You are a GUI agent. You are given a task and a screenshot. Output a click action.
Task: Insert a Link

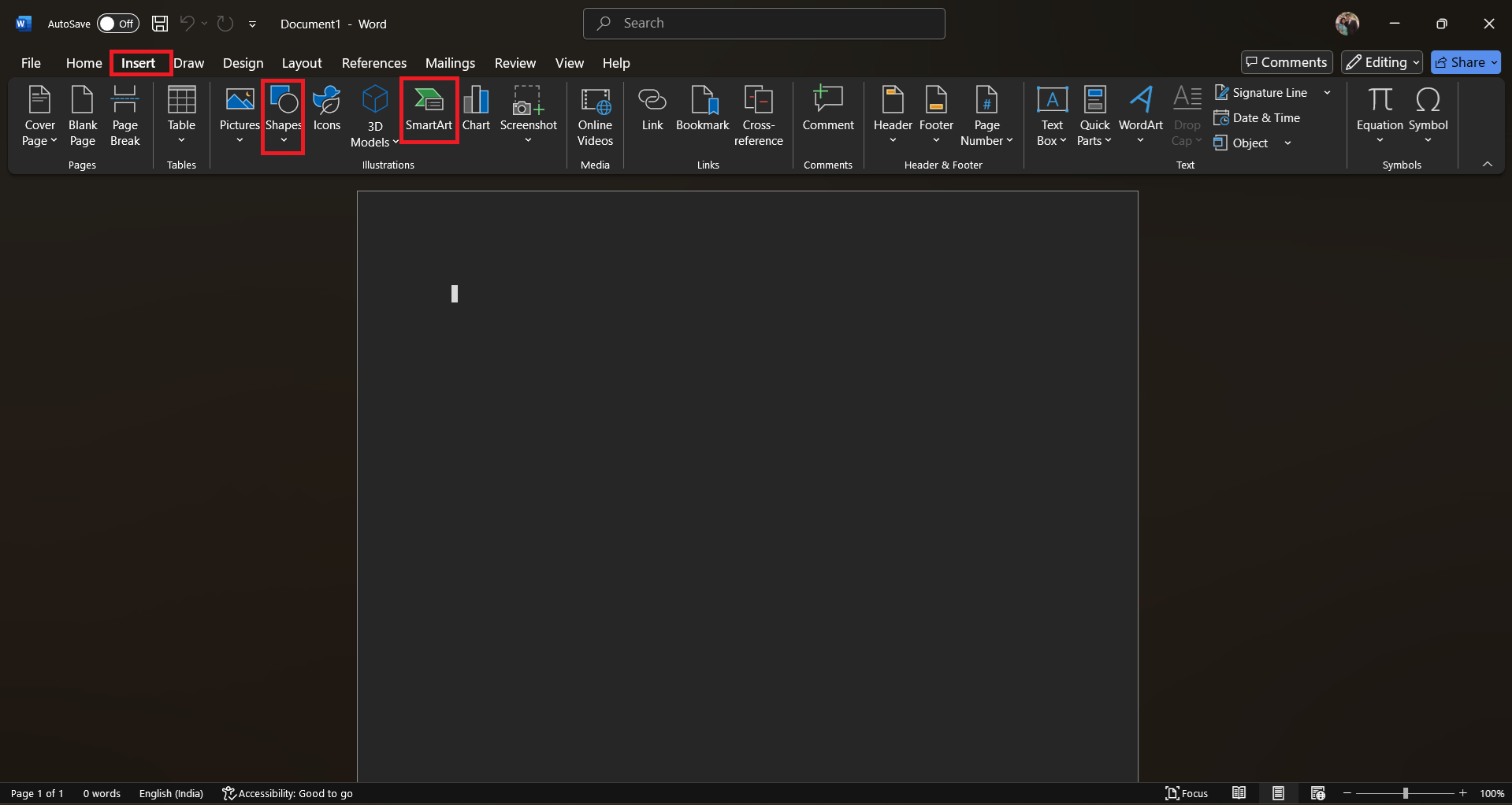point(652,110)
